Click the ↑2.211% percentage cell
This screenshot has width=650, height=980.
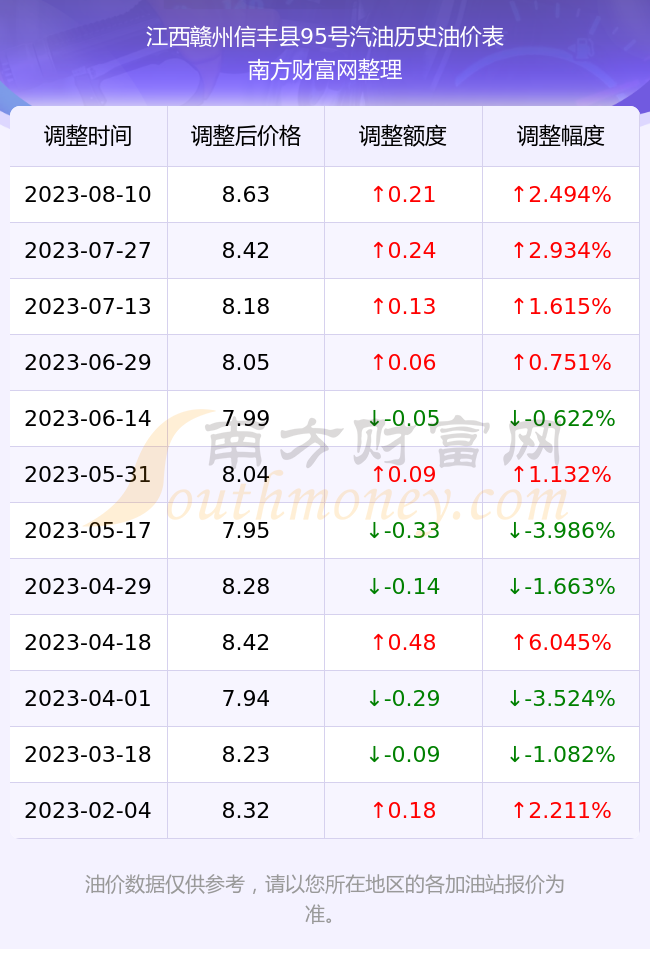[x=561, y=810]
